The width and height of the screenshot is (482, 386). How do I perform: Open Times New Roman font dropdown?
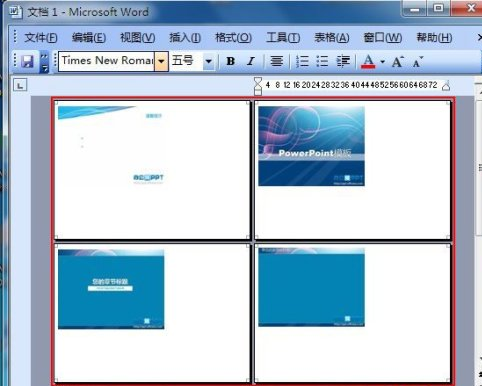pyautogui.click(x=161, y=61)
